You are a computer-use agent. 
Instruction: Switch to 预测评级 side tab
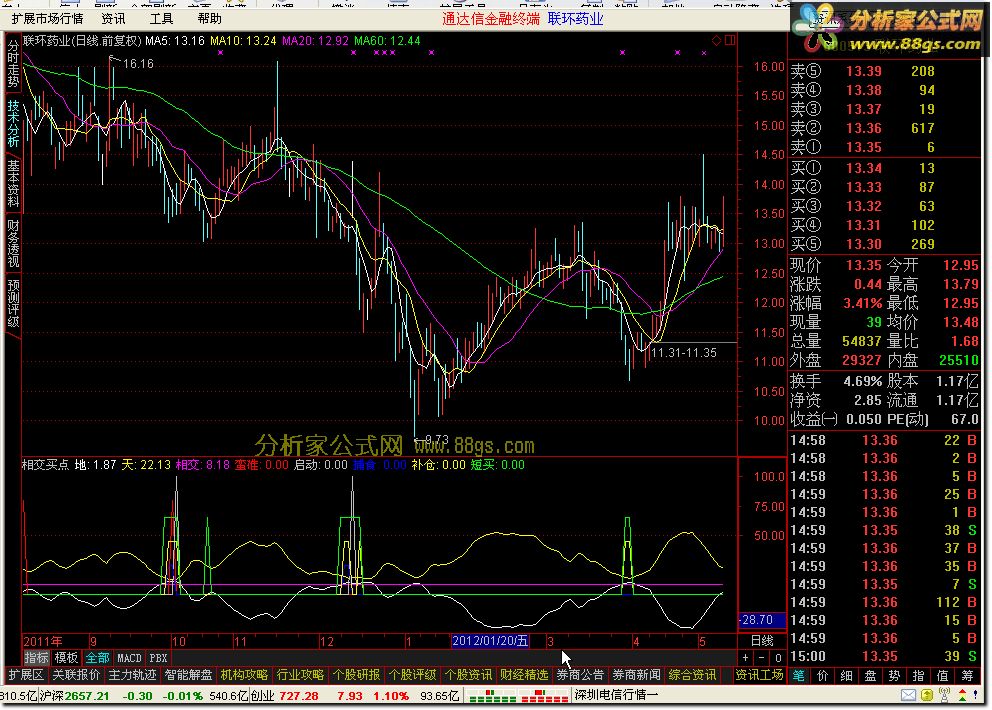tap(13, 303)
